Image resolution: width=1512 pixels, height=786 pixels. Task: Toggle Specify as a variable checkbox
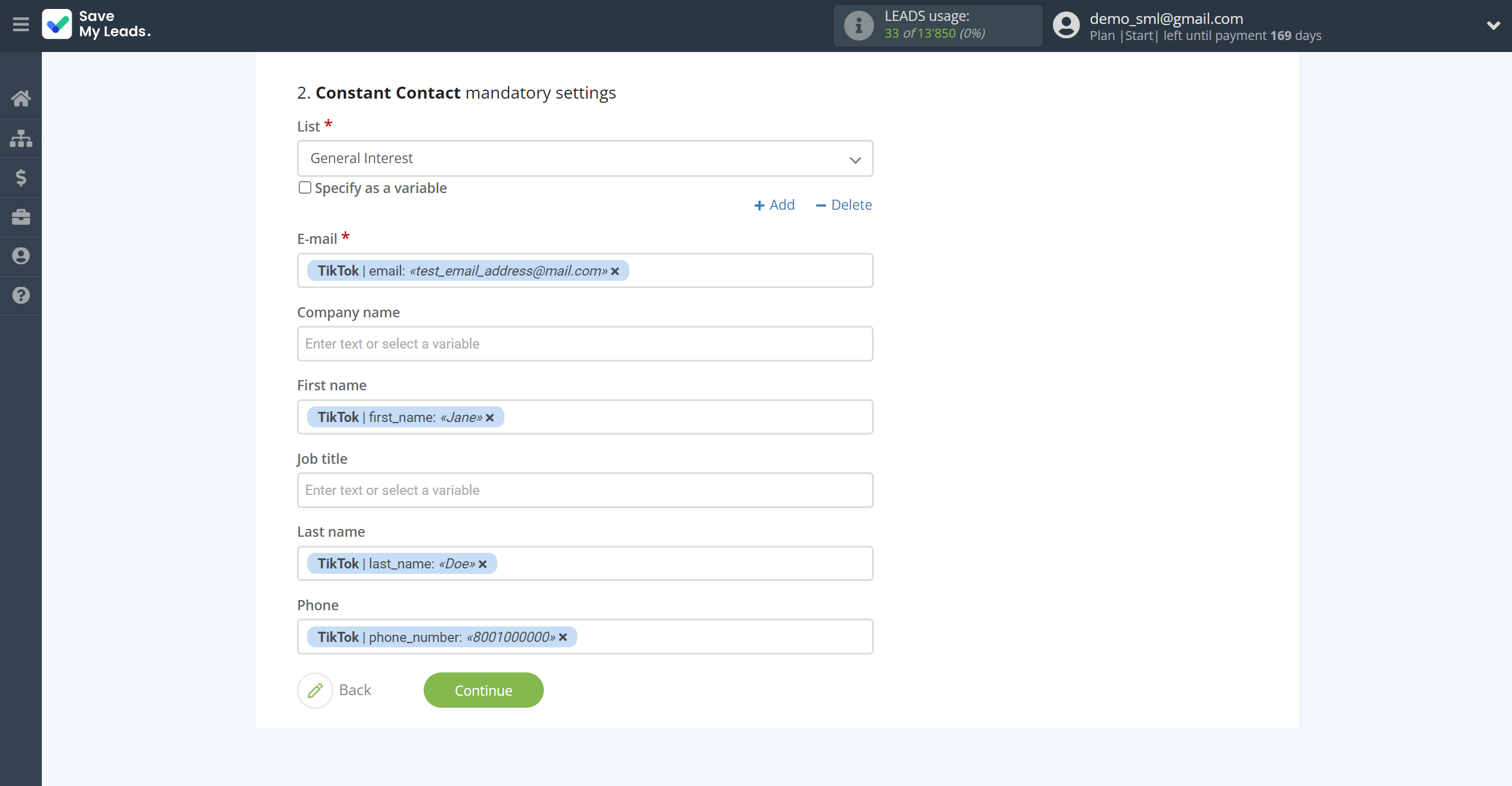point(305,188)
